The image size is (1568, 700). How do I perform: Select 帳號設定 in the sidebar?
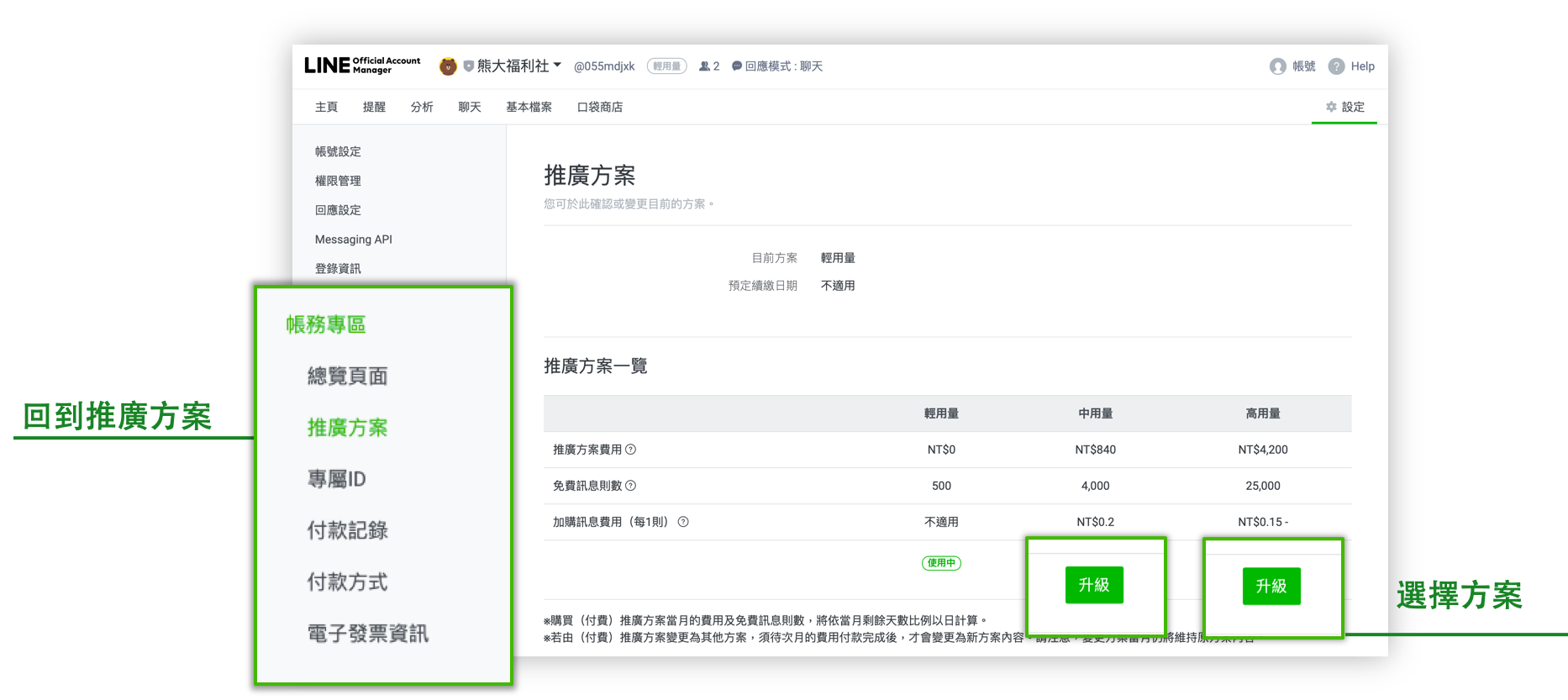[338, 151]
